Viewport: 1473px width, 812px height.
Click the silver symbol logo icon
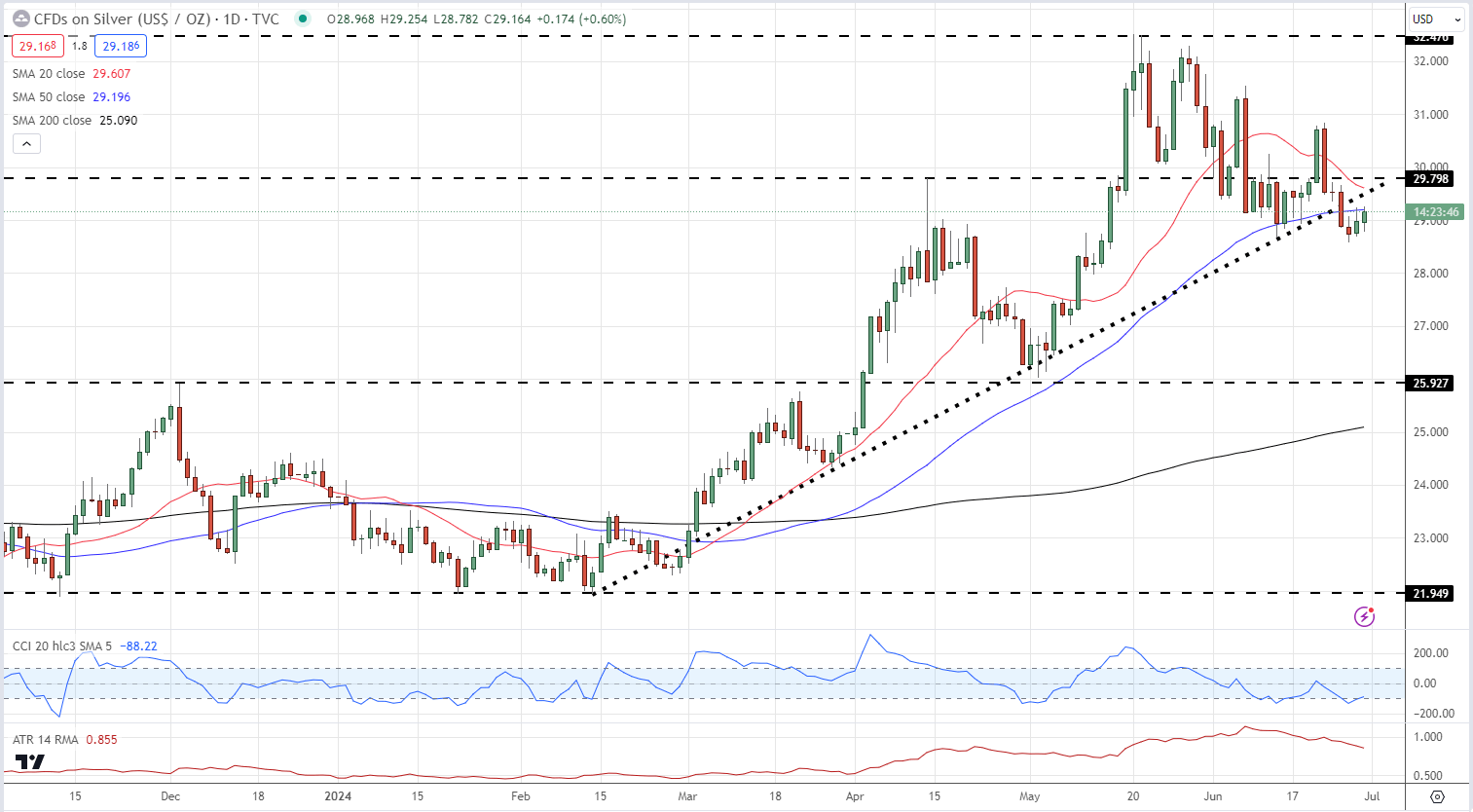pos(21,18)
